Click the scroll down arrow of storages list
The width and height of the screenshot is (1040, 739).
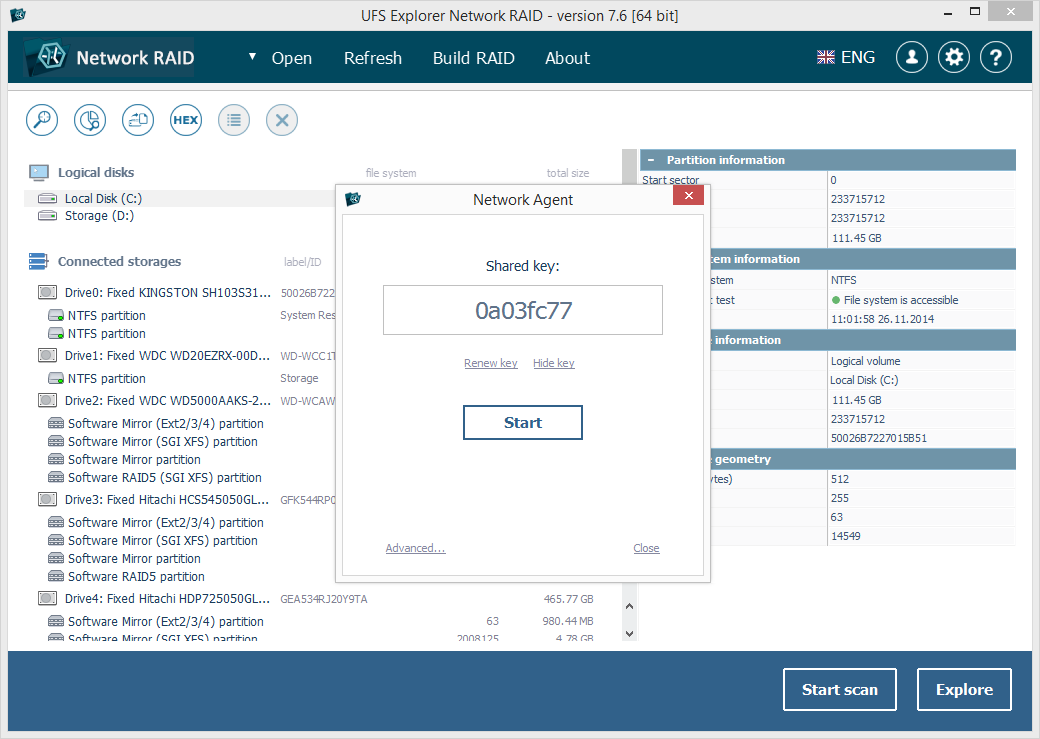629,634
